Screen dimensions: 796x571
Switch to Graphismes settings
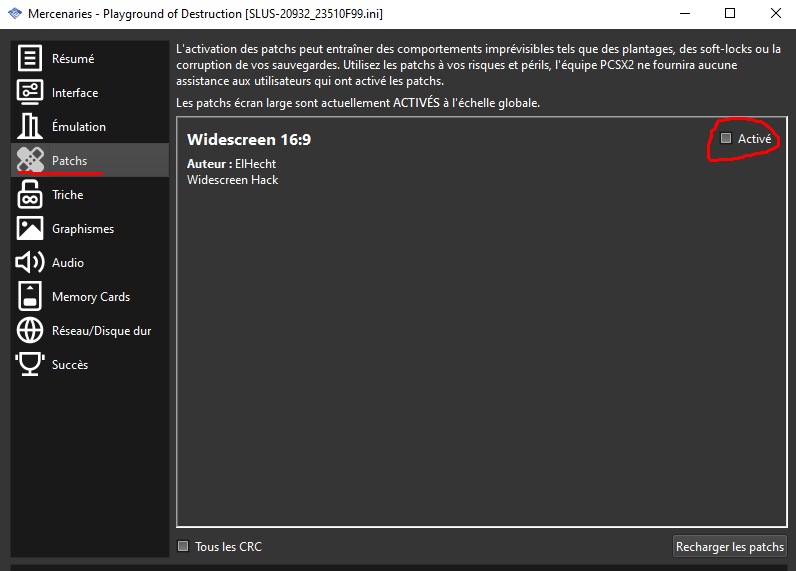pyautogui.click(x=90, y=228)
